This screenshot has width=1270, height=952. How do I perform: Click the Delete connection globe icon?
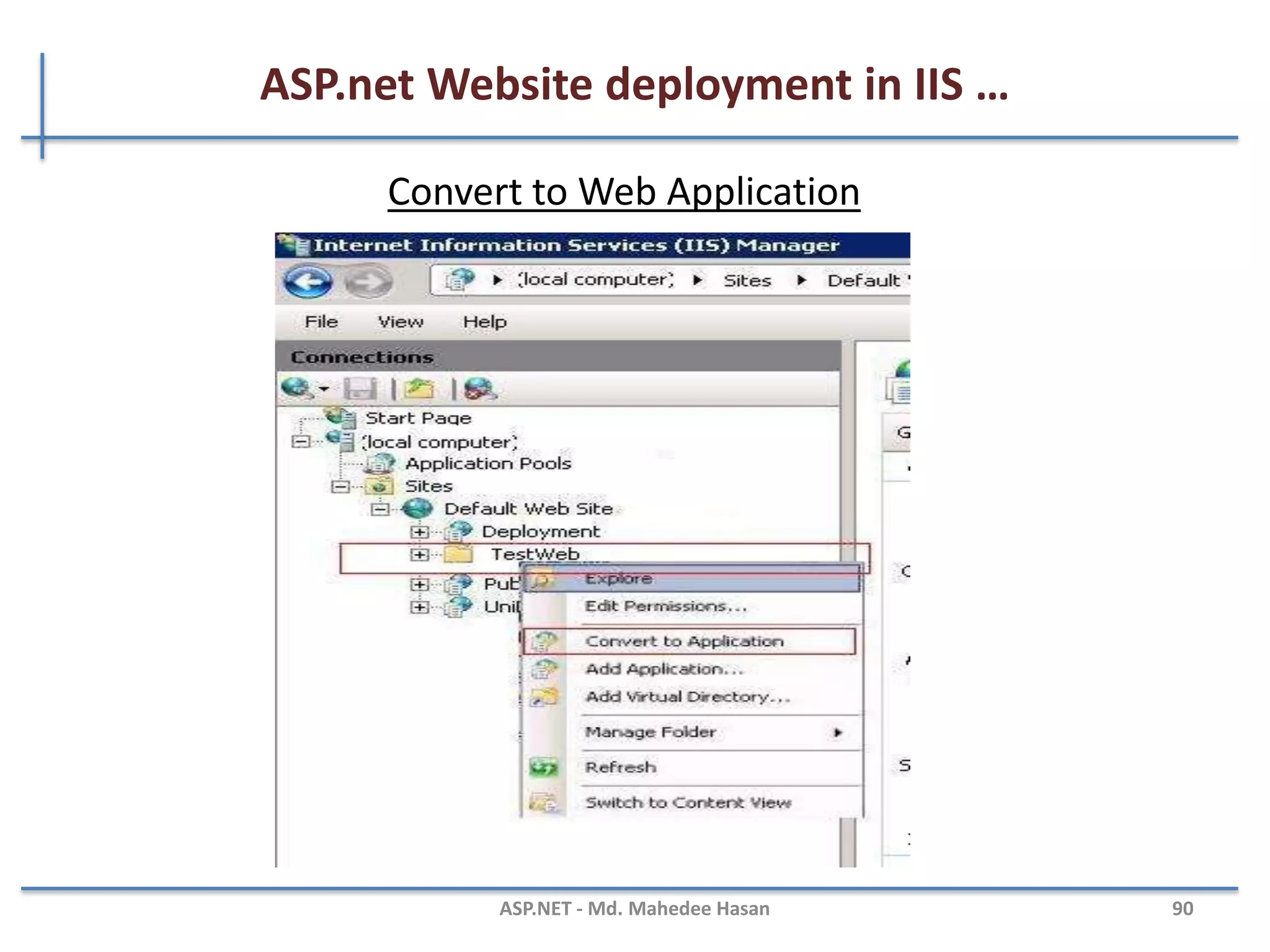479,389
